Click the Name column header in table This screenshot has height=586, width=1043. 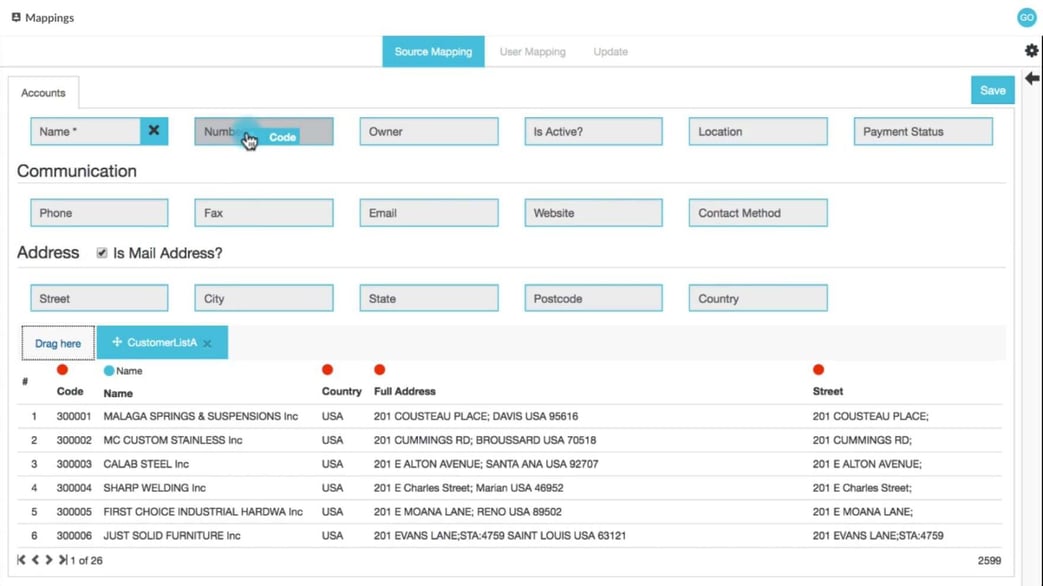point(118,393)
